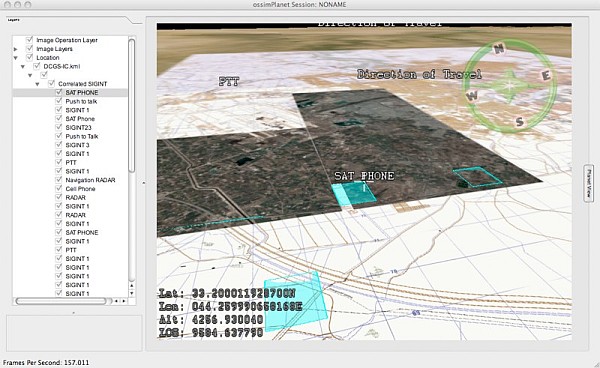Click the empty info box below layer tree
Screen dimensions: 600x368
[74, 333]
